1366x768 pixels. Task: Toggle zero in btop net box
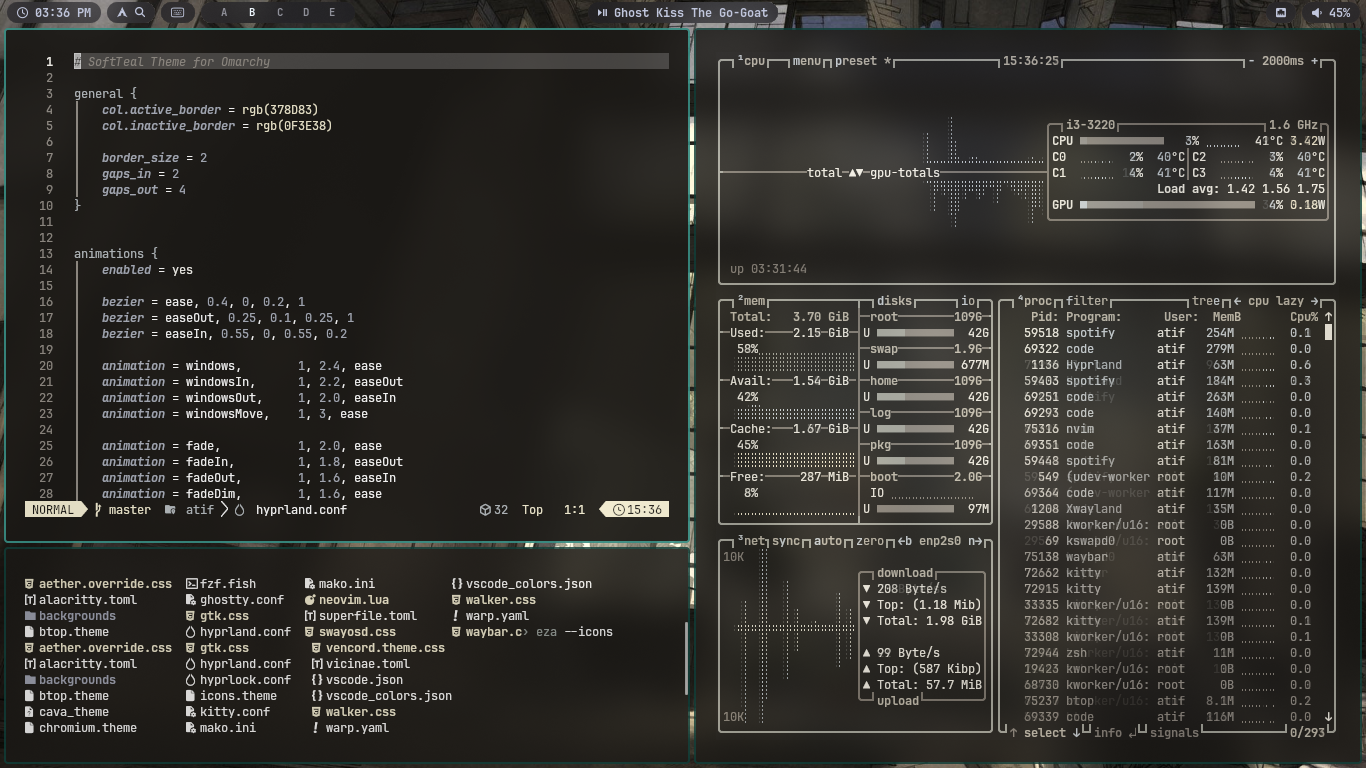[870, 541]
